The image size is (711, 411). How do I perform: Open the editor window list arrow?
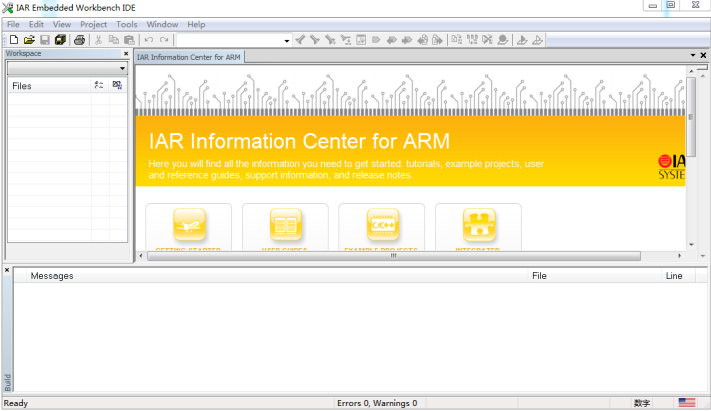pyautogui.click(x=693, y=55)
